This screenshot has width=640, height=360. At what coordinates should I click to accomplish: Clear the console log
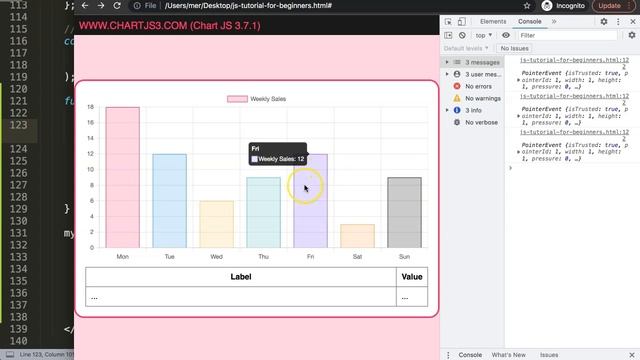[x=462, y=36]
